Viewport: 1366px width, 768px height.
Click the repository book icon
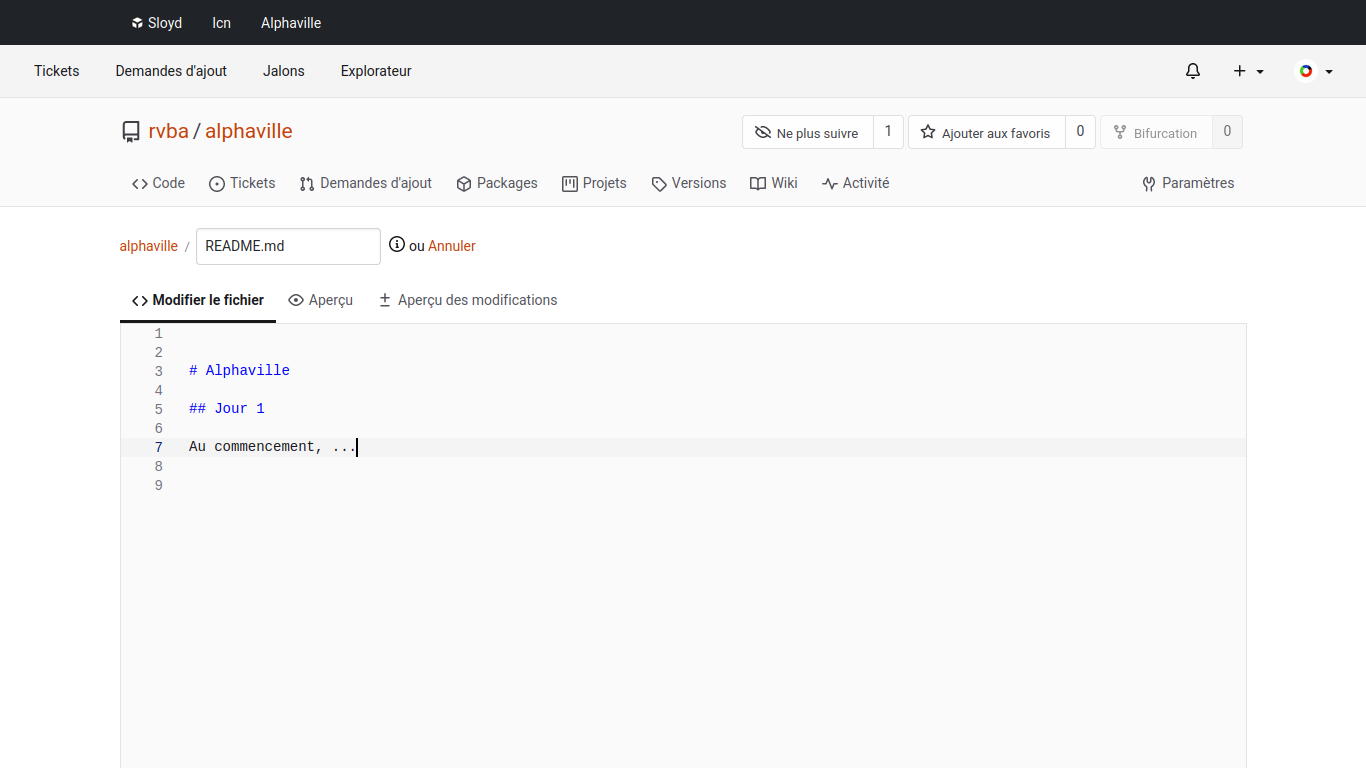point(131,132)
